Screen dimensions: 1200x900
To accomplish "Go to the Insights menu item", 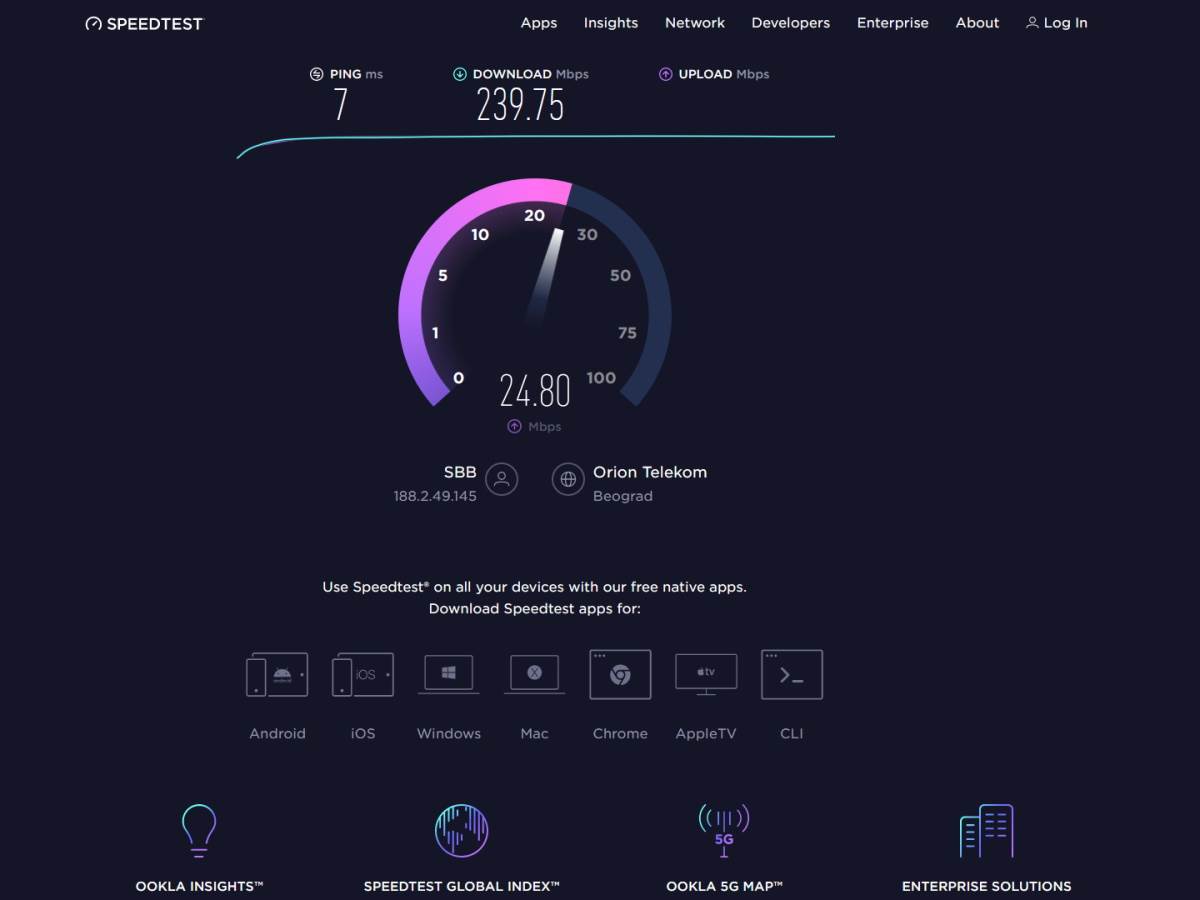I will coord(610,23).
